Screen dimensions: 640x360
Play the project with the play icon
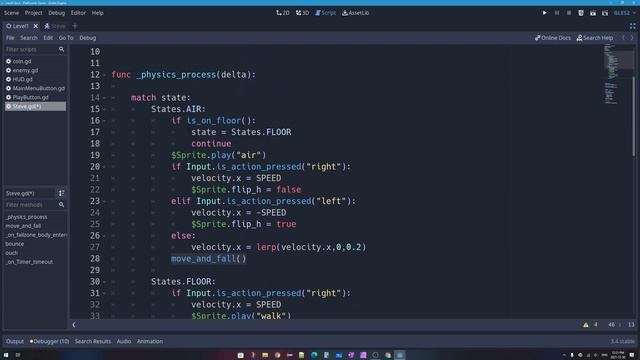(x=544, y=13)
